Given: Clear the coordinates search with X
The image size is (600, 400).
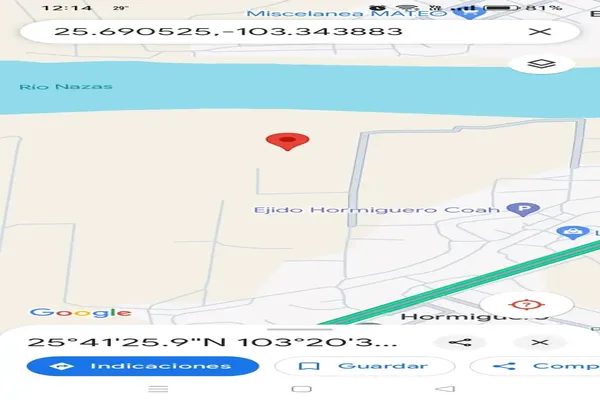Looking at the screenshot, I should coord(540,32).
